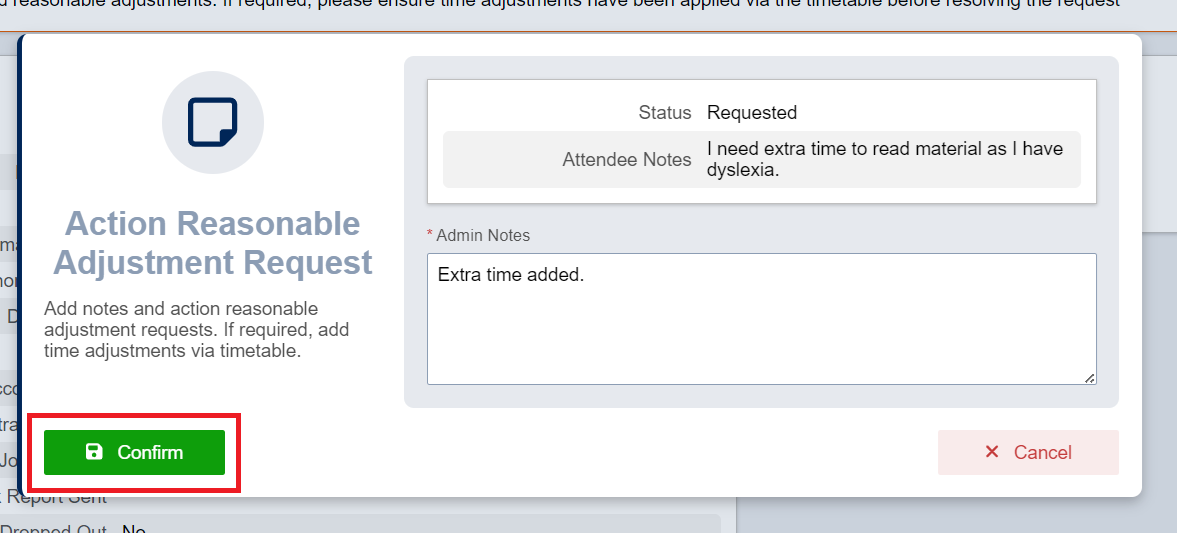Focus the Admin Notes text area
Screen dimensions: 1177x533
click(761, 319)
